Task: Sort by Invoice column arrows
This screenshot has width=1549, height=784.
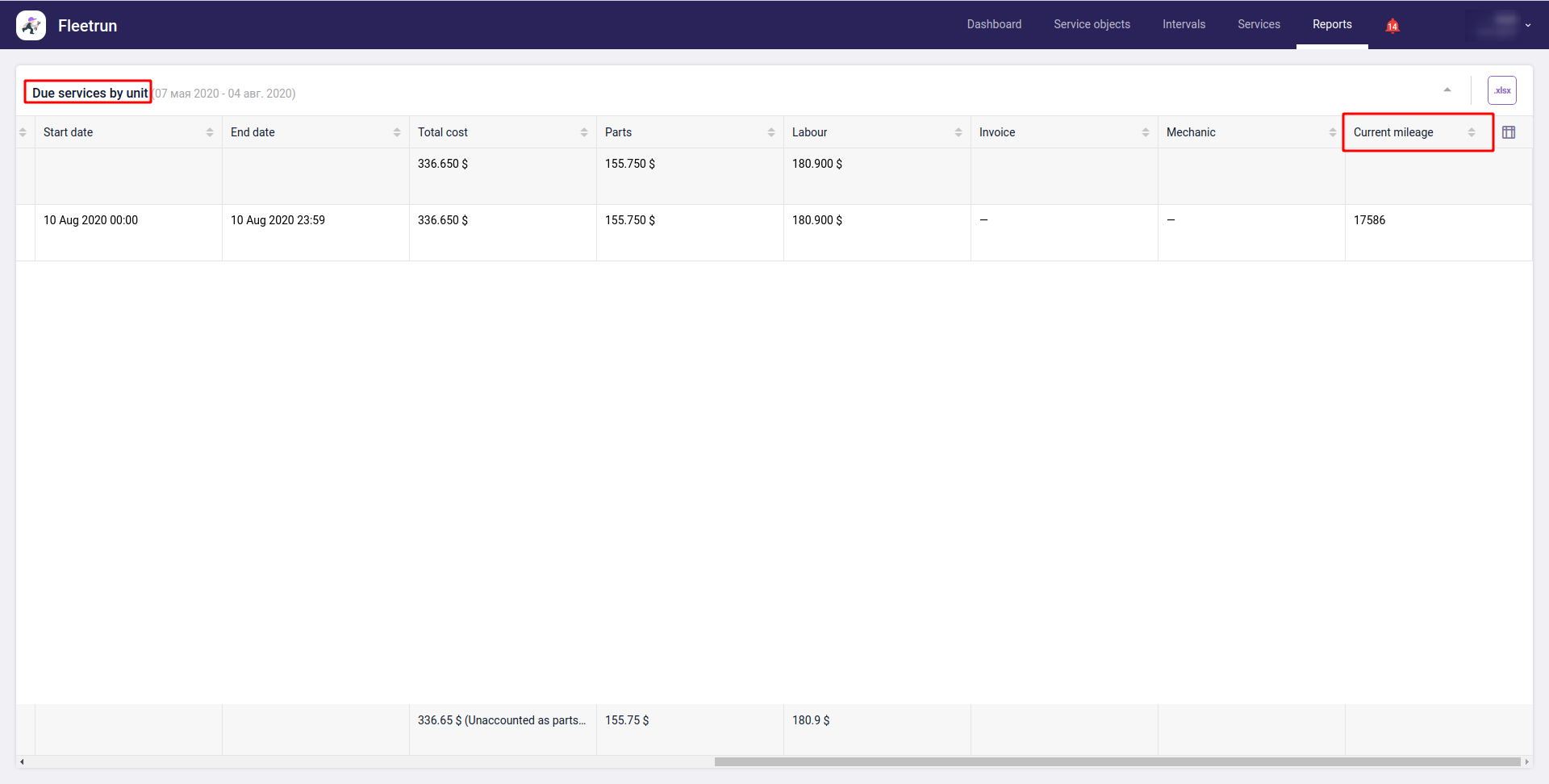Action: [1146, 132]
